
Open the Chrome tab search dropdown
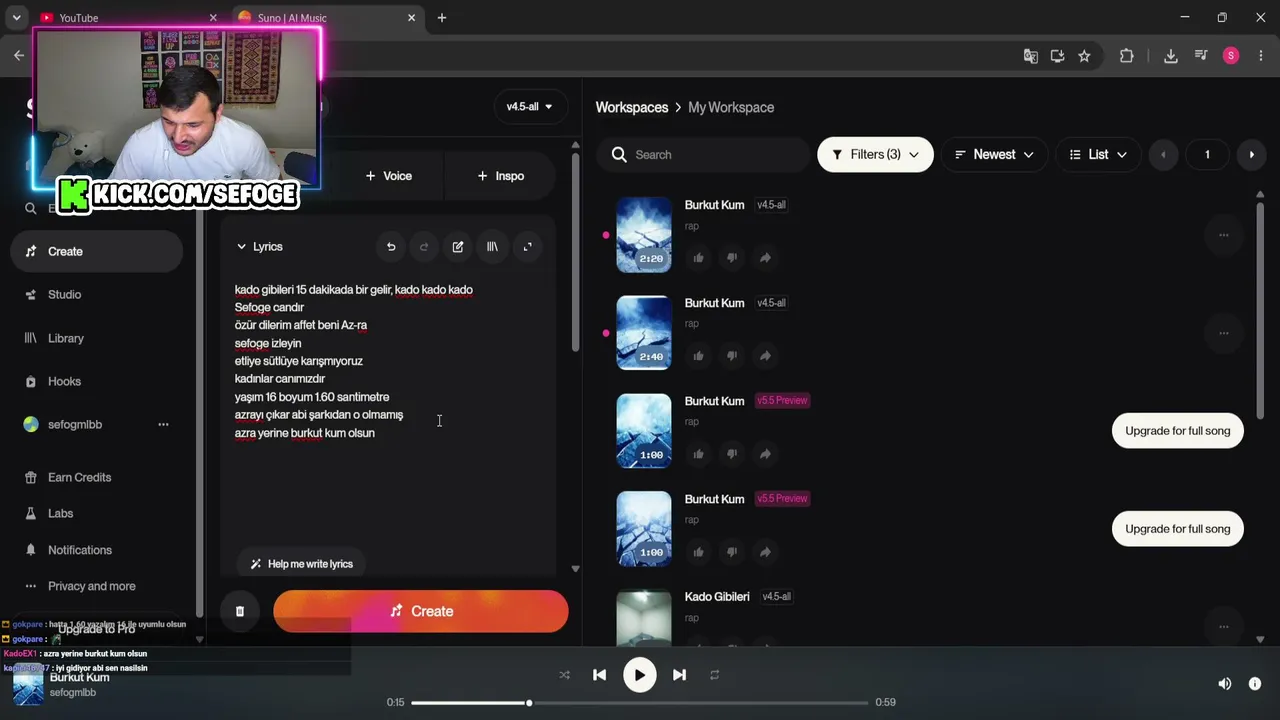click(x=16, y=18)
